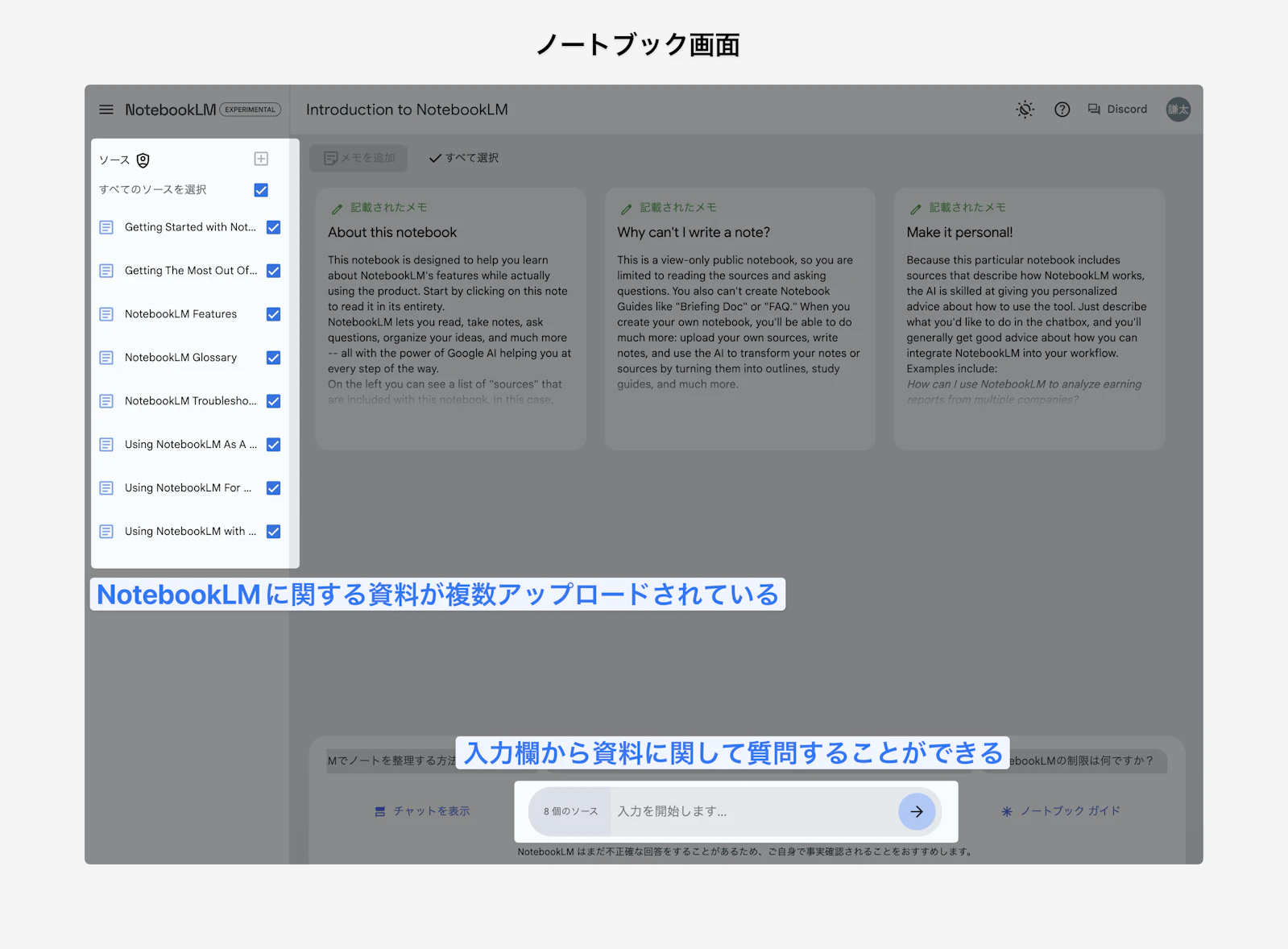Click チャットを表示 to show chat
This screenshot has width=1288, height=949.
422,811
